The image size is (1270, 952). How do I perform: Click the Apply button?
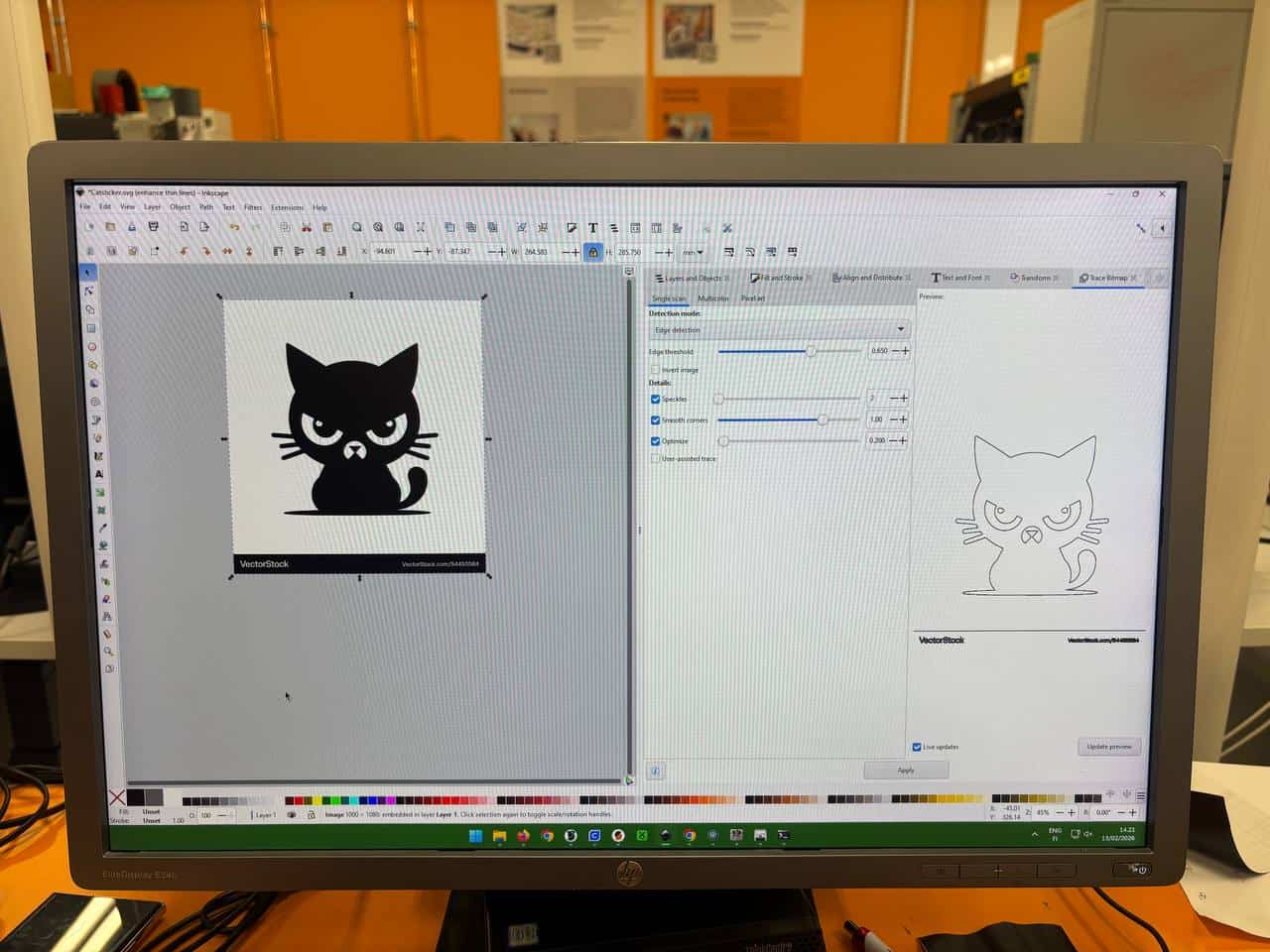point(906,770)
